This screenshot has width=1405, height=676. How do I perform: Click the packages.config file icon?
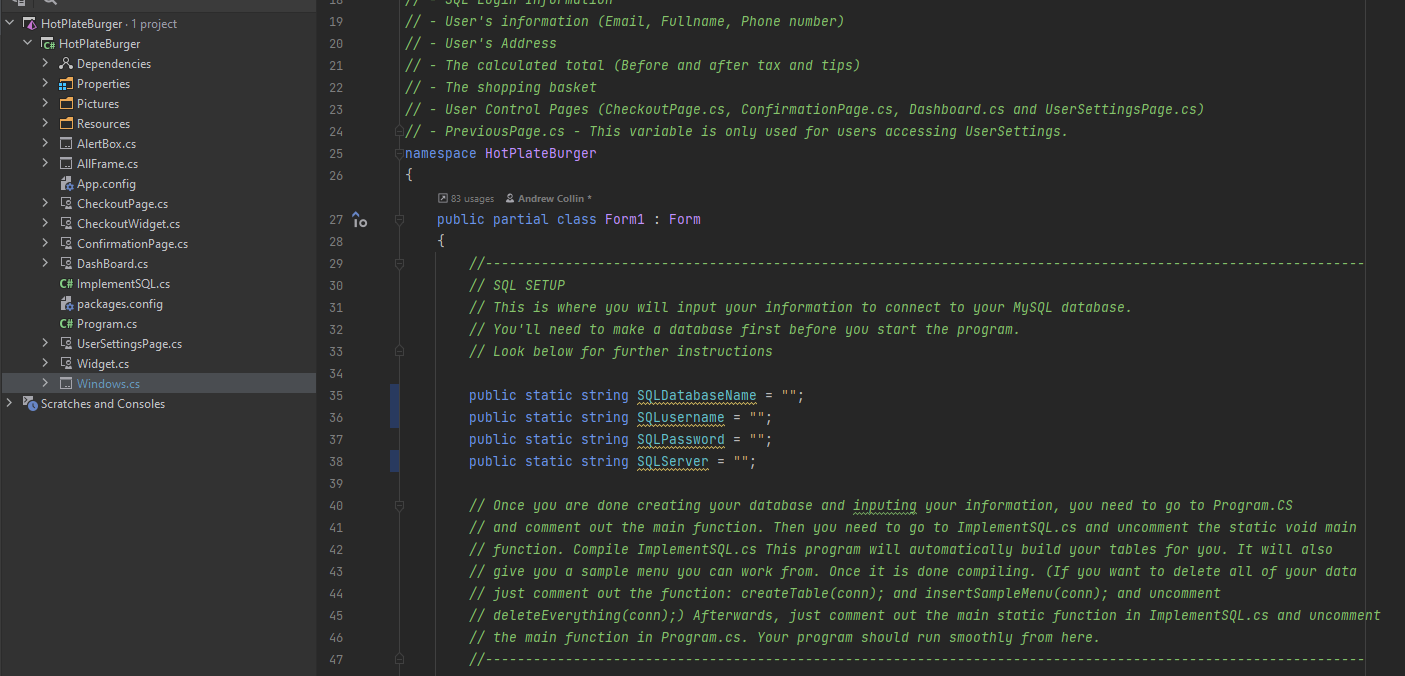coord(66,304)
